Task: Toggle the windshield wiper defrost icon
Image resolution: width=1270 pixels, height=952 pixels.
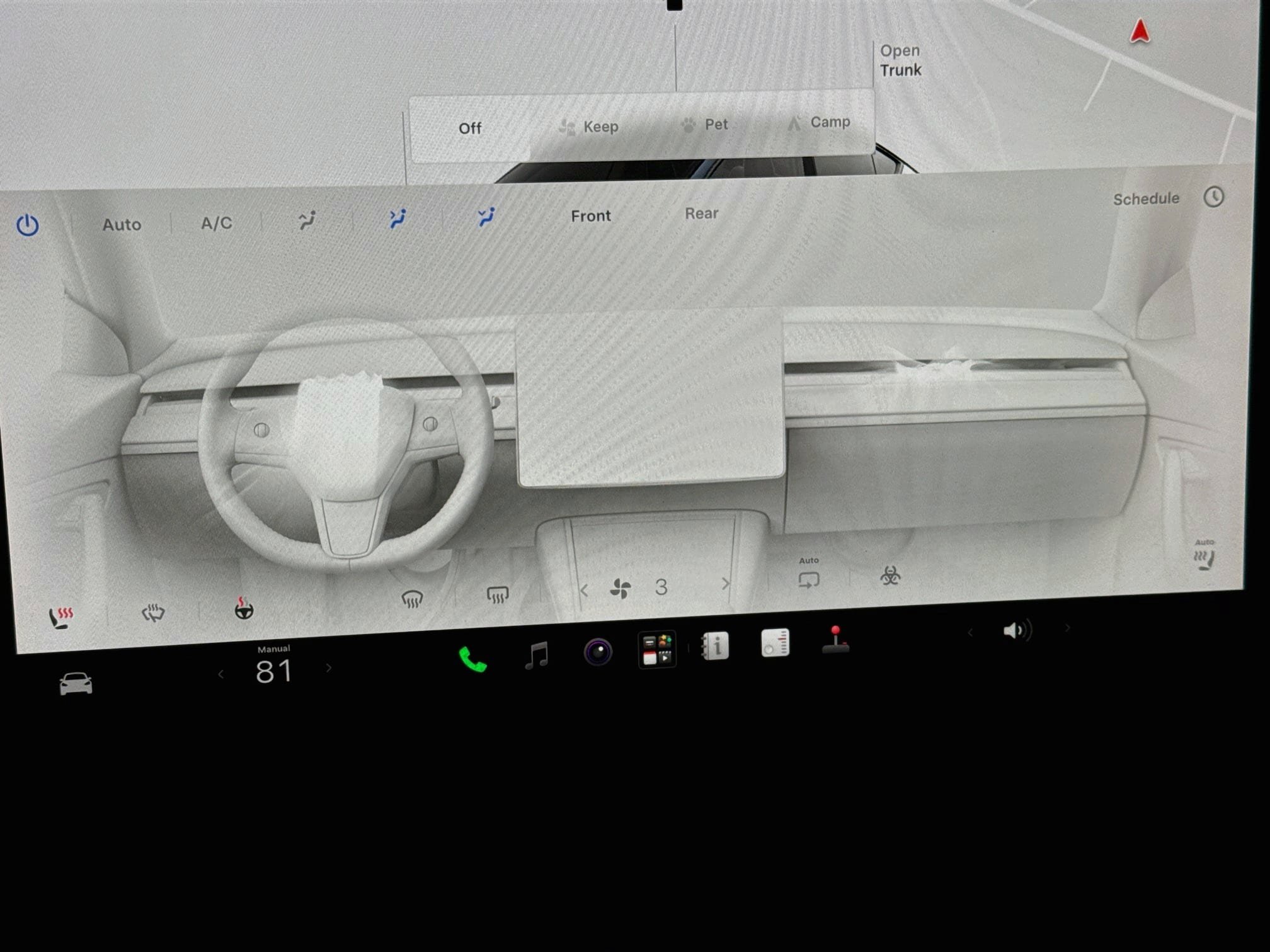Action: (152, 613)
